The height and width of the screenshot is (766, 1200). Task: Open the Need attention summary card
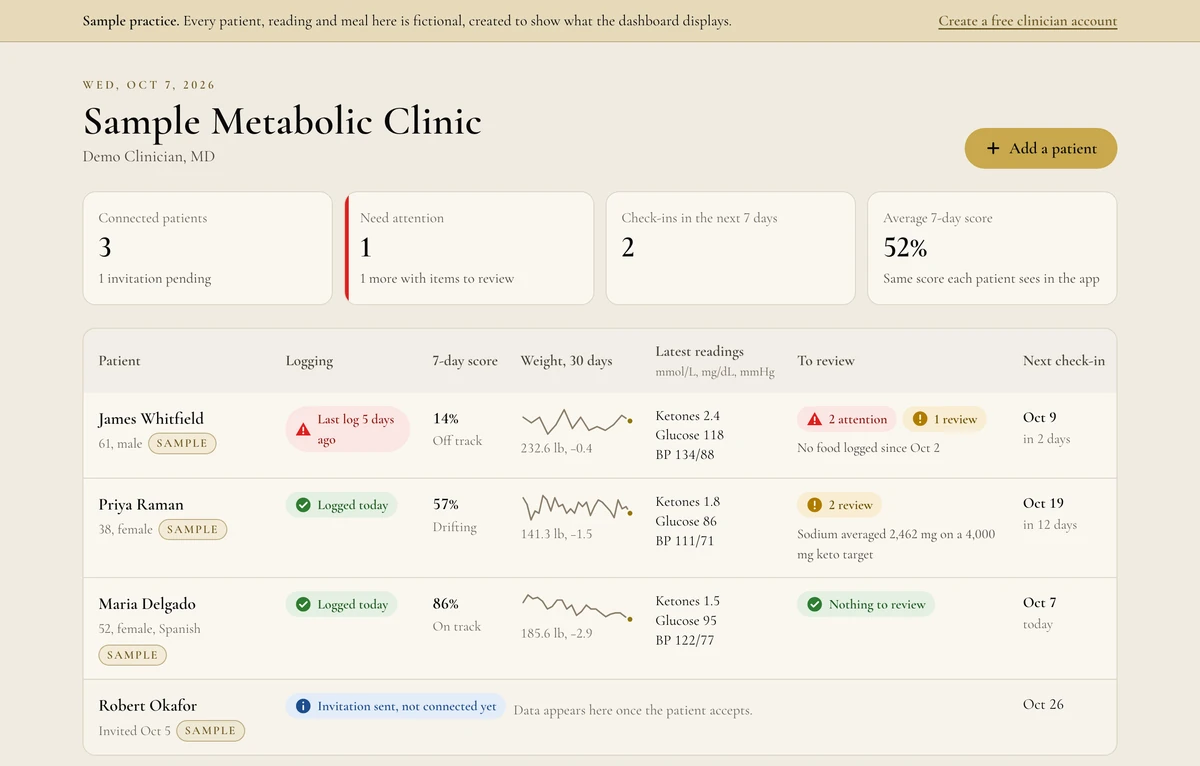point(469,248)
